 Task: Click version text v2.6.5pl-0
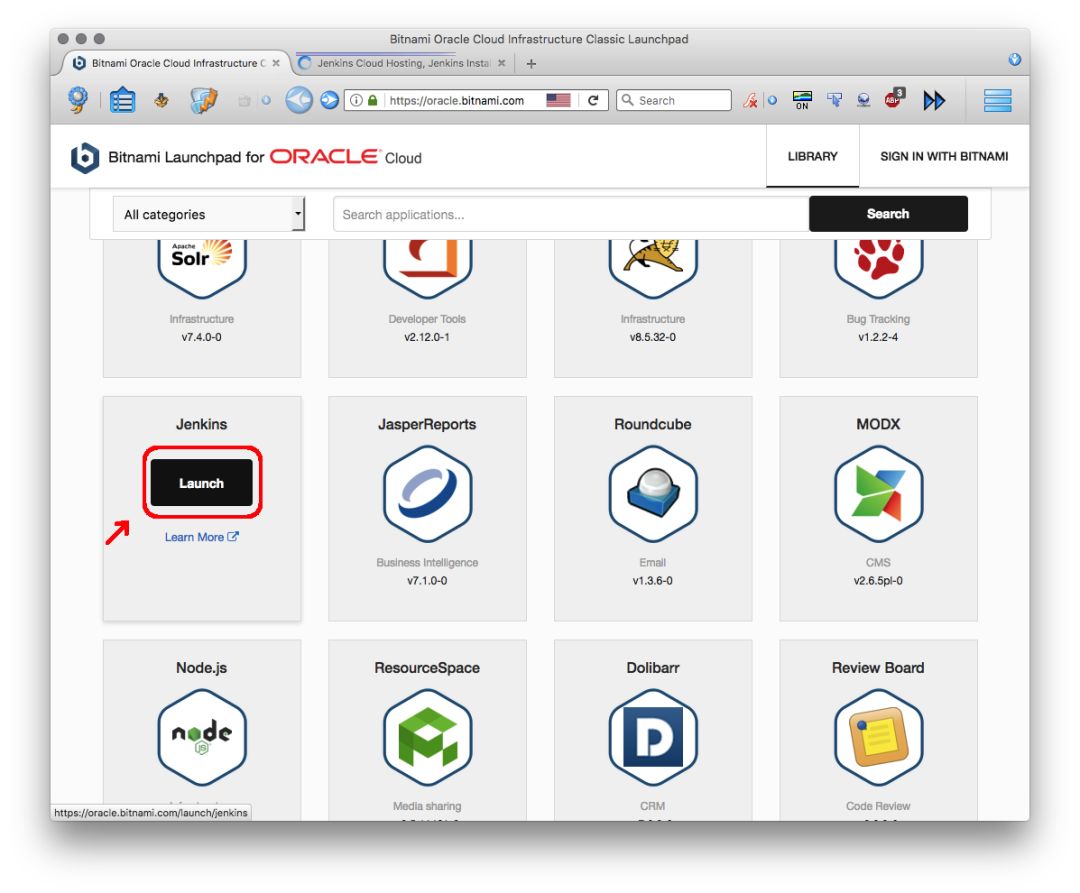pyautogui.click(x=878, y=581)
